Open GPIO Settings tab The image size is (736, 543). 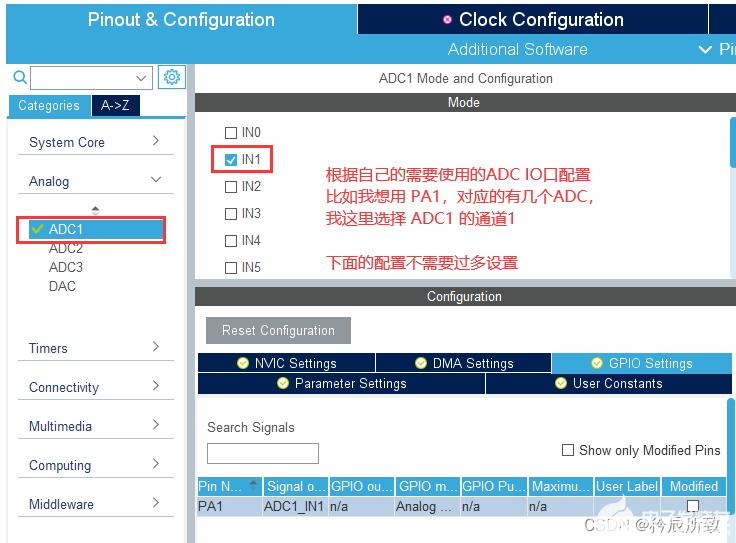642,363
